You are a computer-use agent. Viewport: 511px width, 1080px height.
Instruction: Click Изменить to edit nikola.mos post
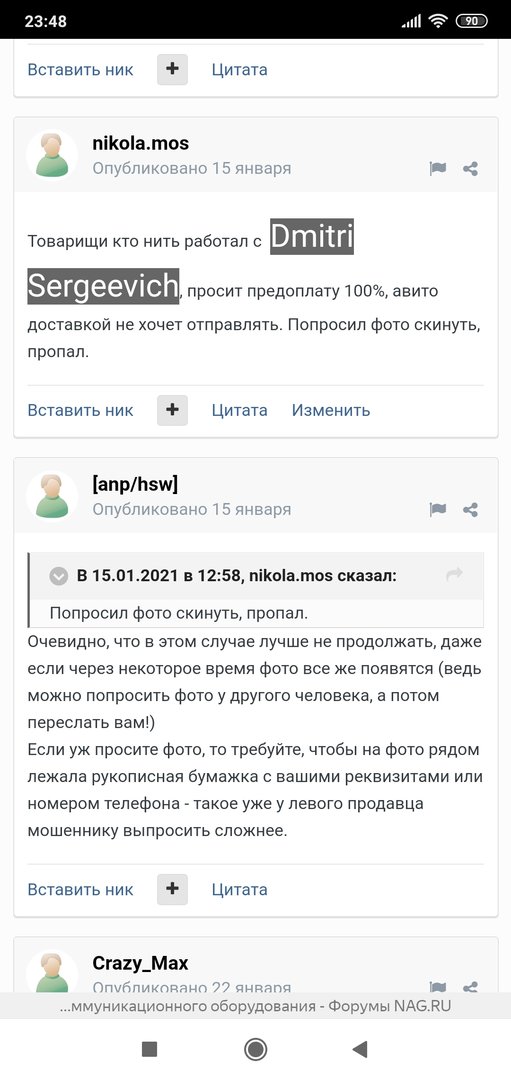(331, 411)
